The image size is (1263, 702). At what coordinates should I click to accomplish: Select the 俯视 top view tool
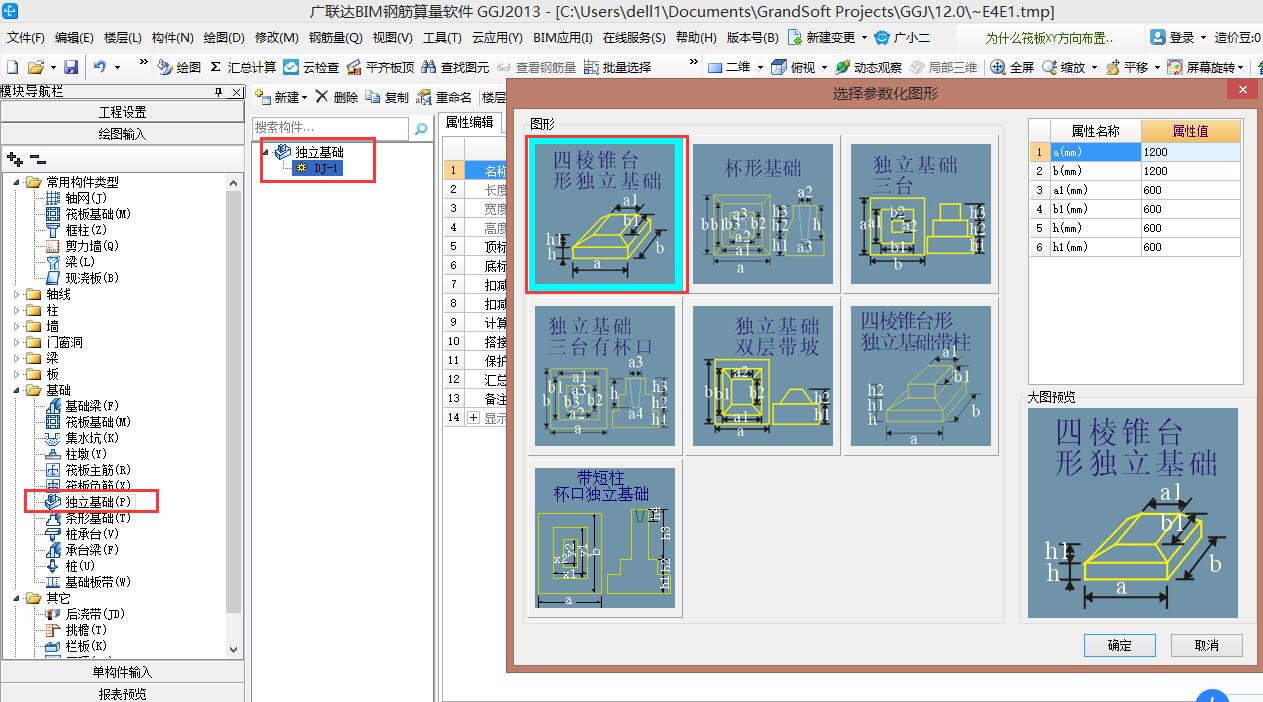794,67
